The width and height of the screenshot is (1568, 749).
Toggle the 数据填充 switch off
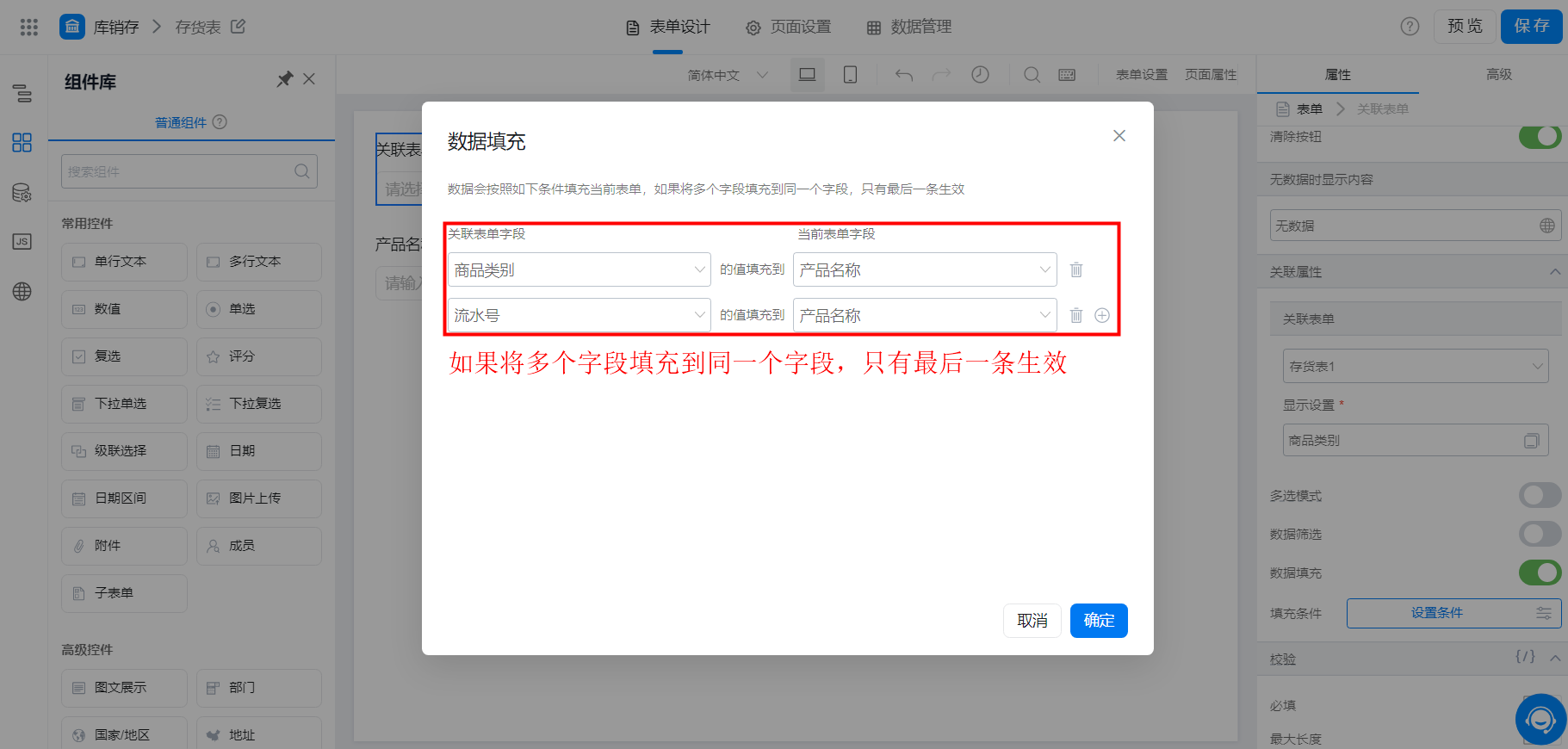coord(1540,573)
